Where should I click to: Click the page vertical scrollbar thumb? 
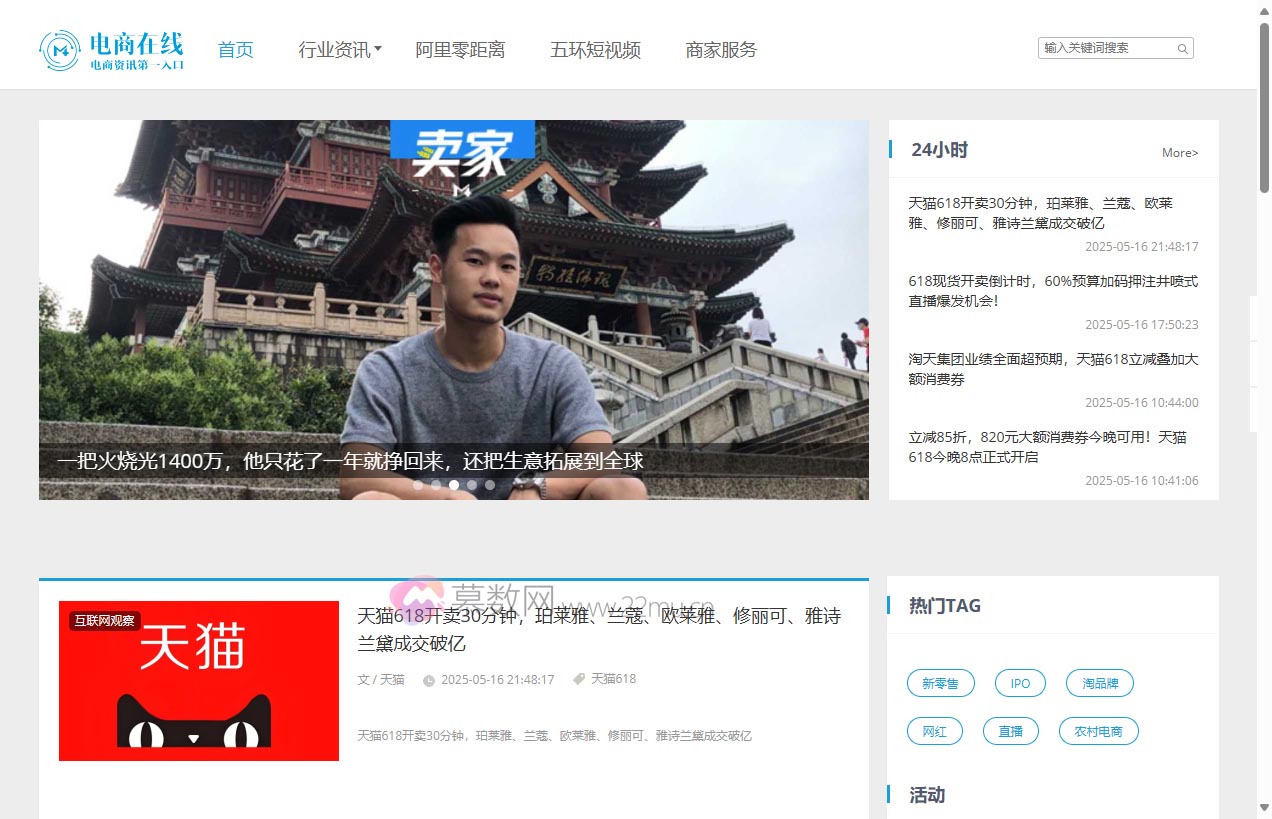[1264, 105]
